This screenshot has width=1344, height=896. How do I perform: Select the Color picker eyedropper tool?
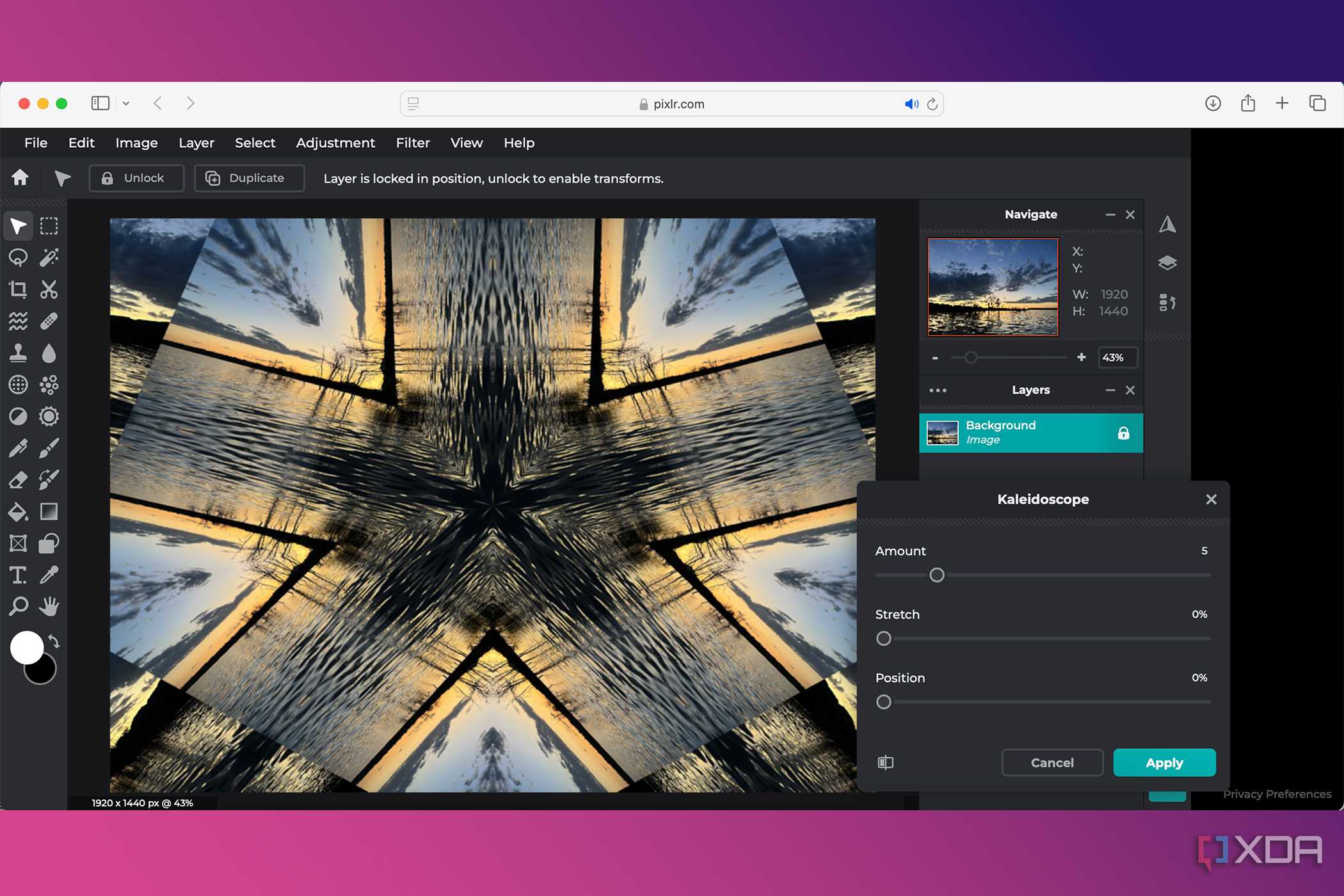(49, 575)
